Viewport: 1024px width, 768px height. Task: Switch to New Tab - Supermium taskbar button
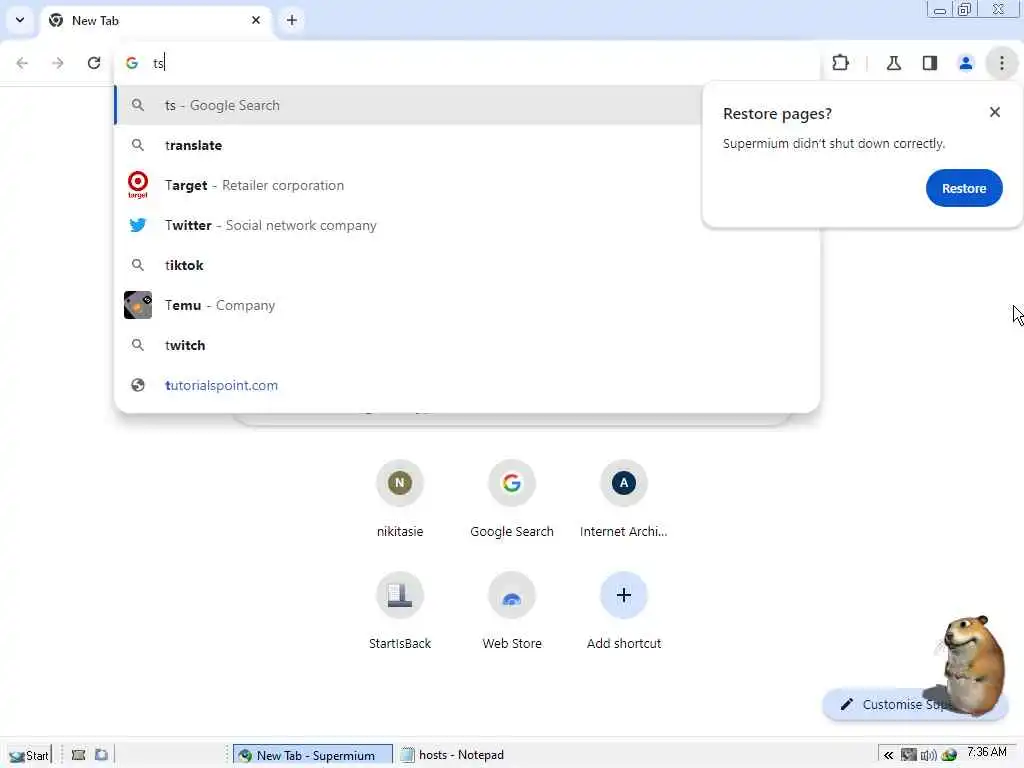click(313, 755)
